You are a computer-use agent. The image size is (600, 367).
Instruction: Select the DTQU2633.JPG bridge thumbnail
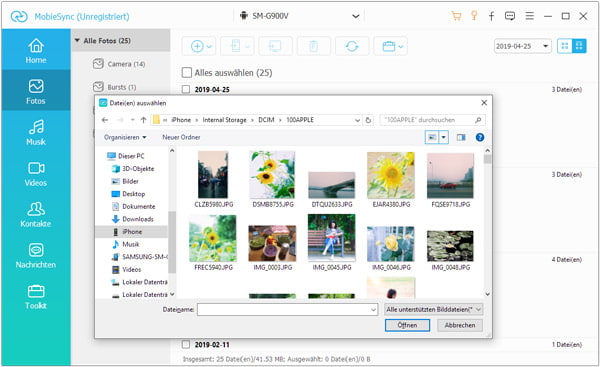(x=331, y=190)
